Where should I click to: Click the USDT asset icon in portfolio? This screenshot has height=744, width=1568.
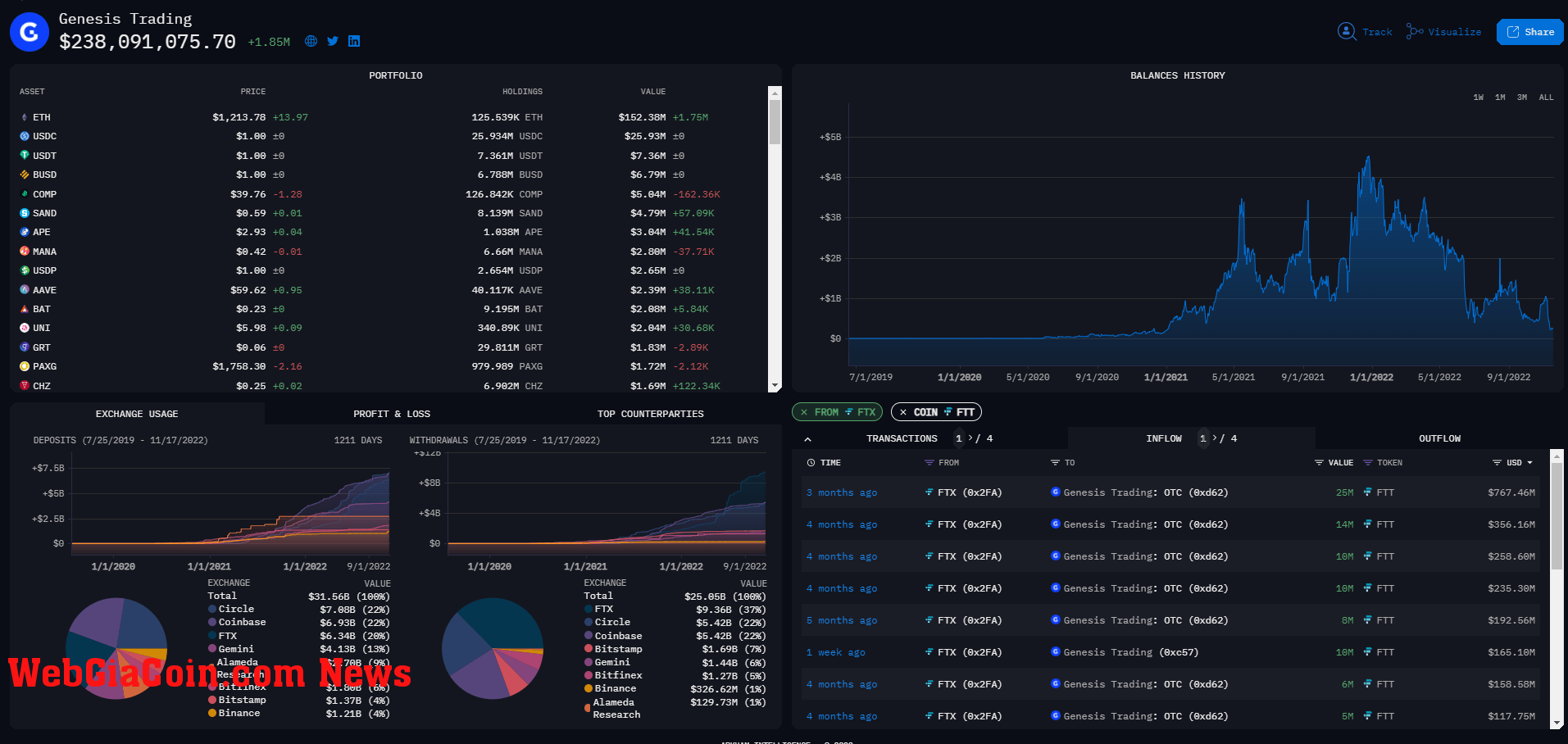25,156
